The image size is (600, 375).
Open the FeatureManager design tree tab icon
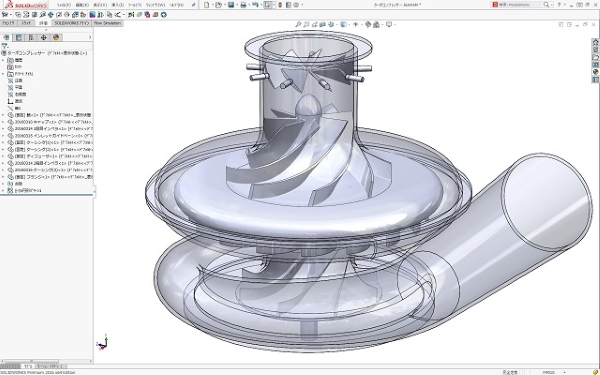point(7,38)
